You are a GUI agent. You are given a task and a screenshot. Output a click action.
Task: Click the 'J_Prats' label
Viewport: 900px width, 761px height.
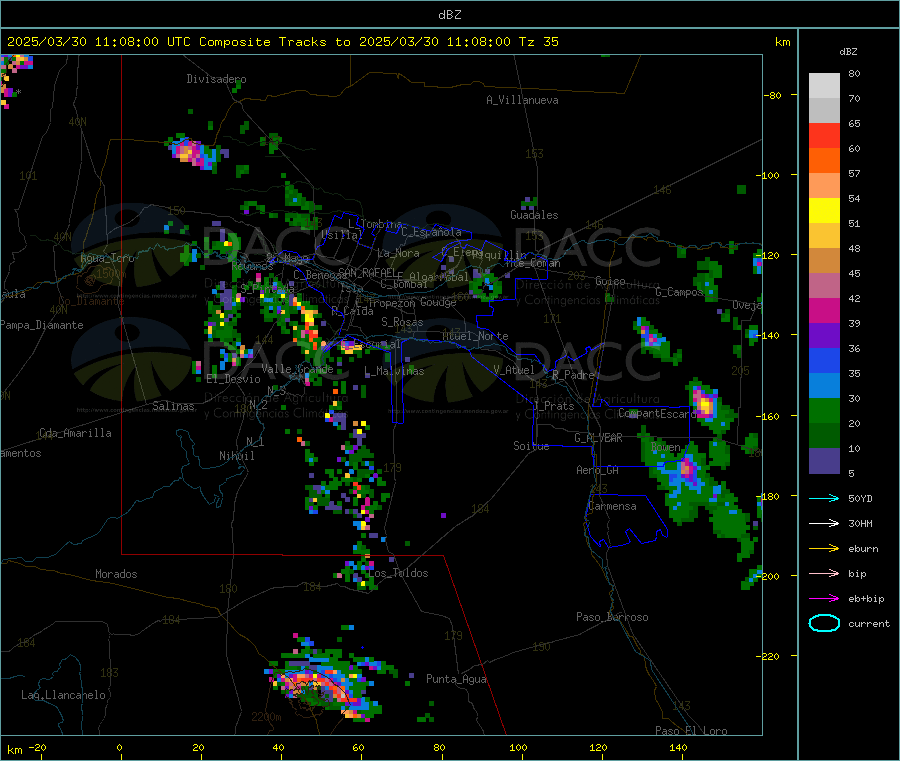point(554,406)
